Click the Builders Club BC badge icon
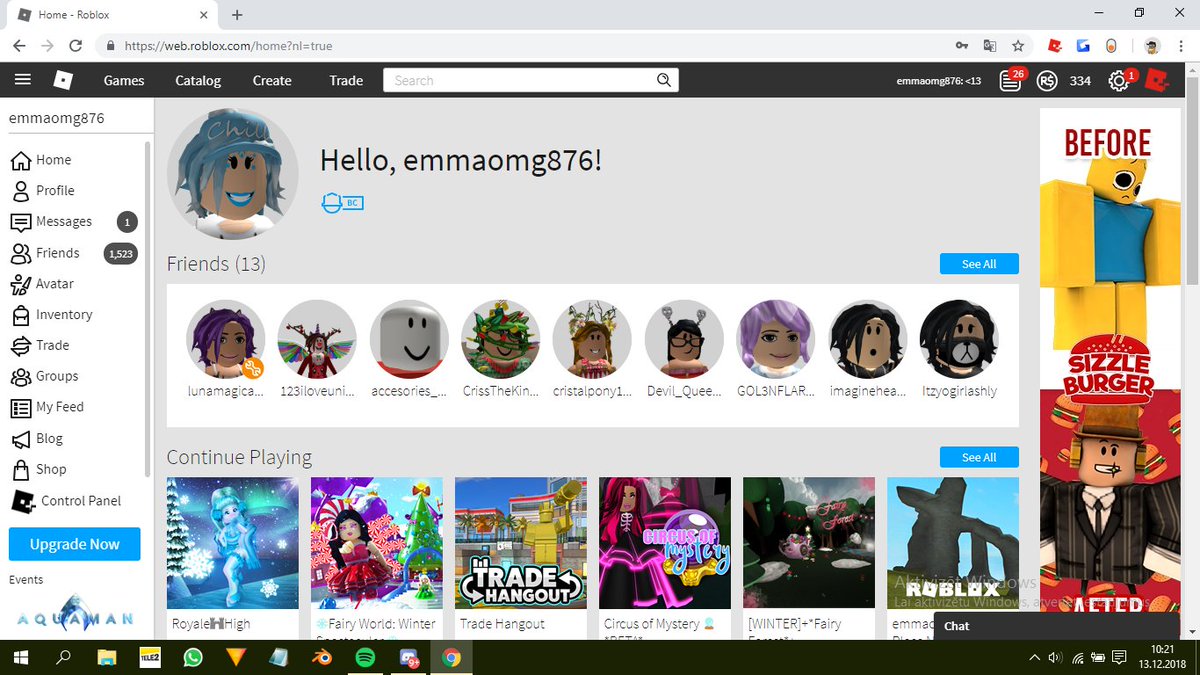The image size is (1200, 675). (342, 203)
